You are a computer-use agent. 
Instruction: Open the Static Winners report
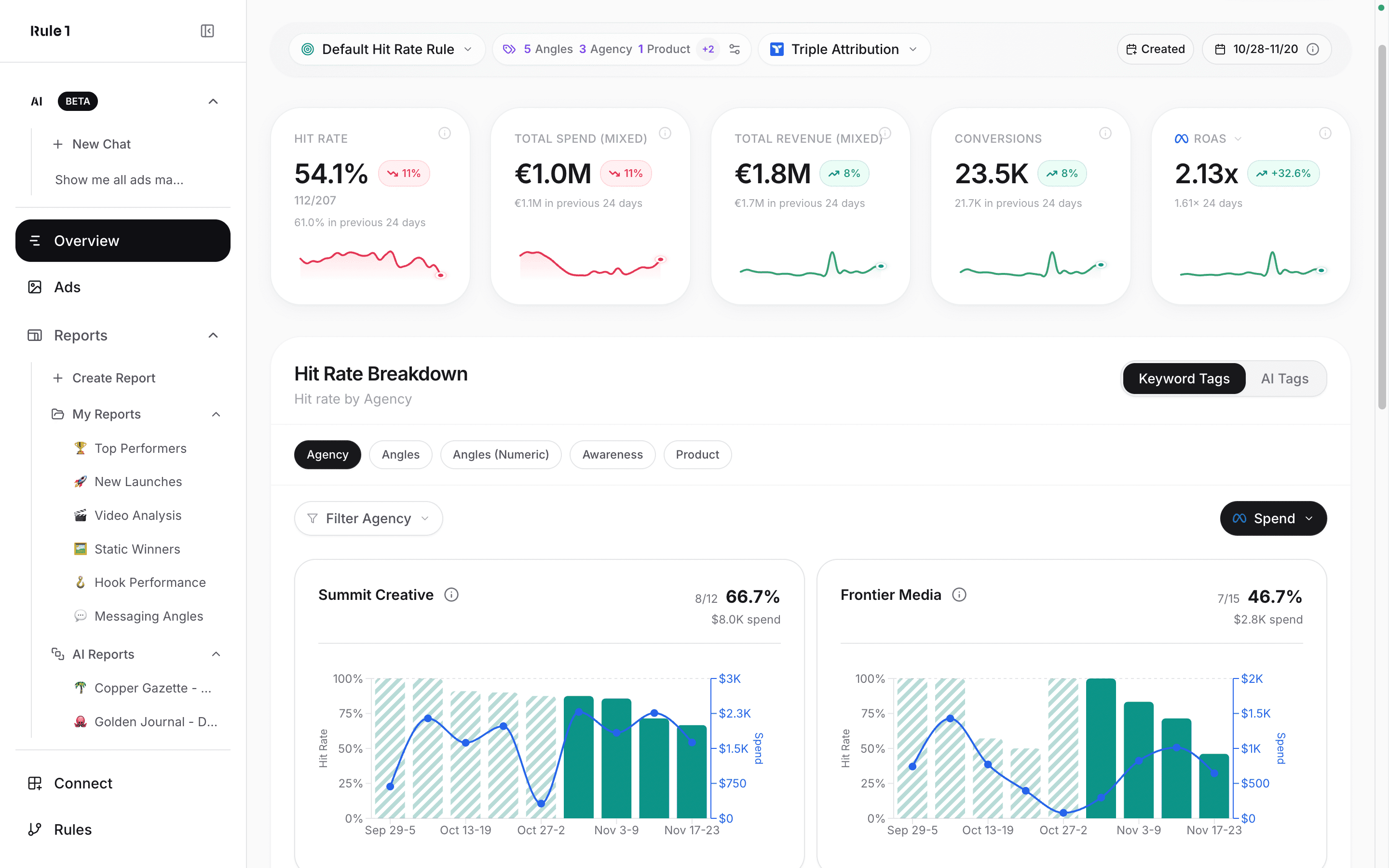pos(137,549)
